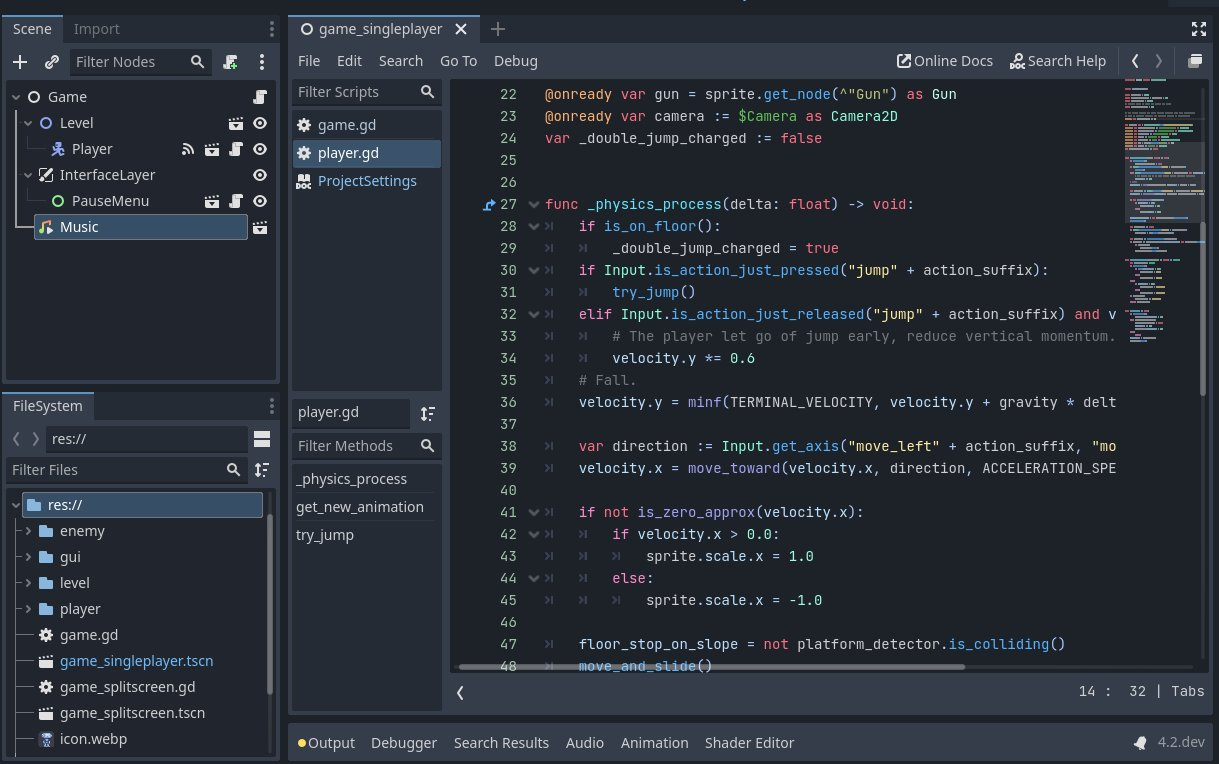Collapse the InterfaceLayer node children
The height and width of the screenshot is (764, 1219).
(x=28, y=175)
